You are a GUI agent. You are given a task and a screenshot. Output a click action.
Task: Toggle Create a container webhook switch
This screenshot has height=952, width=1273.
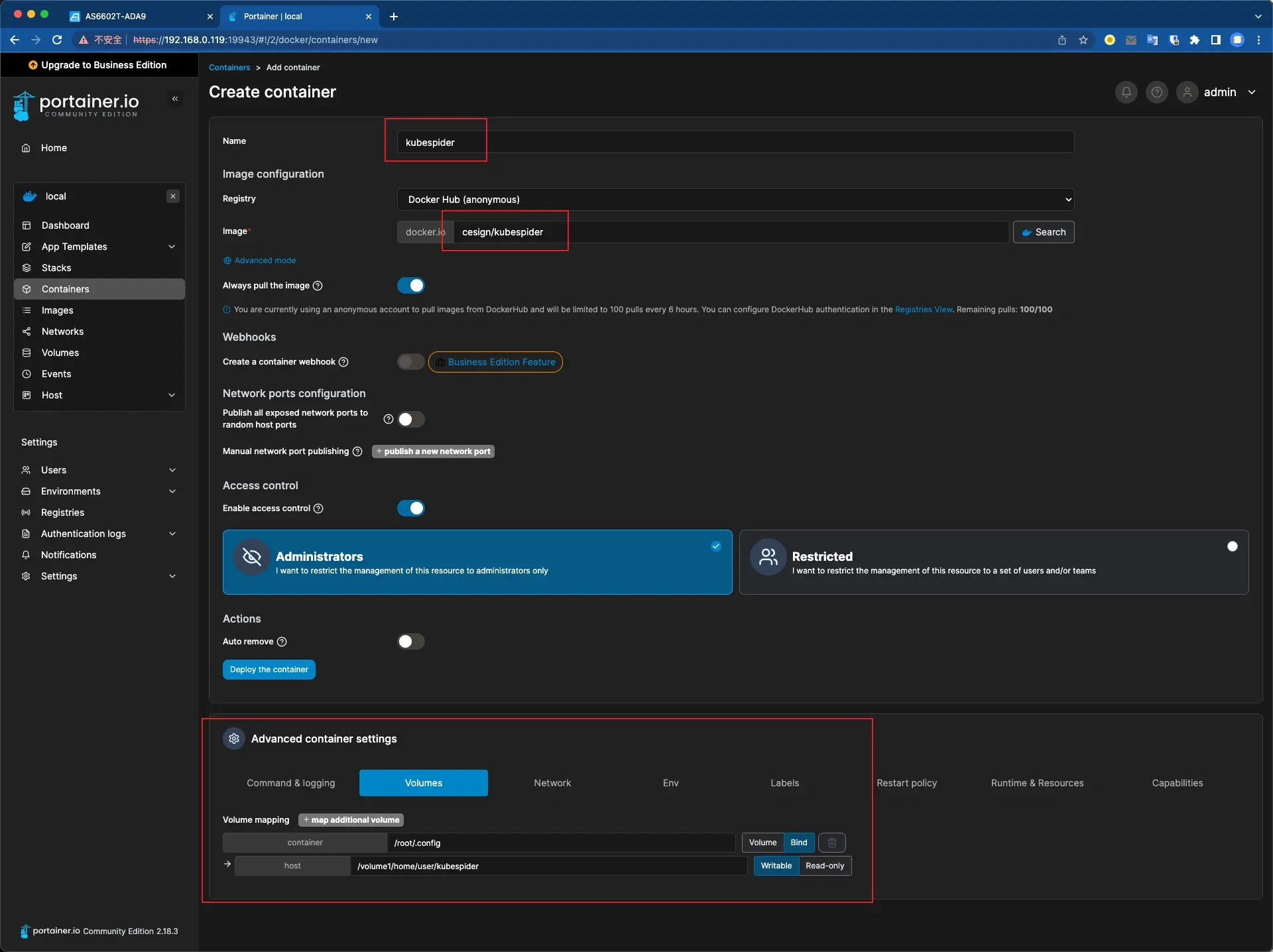pyautogui.click(x=411, y=362)
